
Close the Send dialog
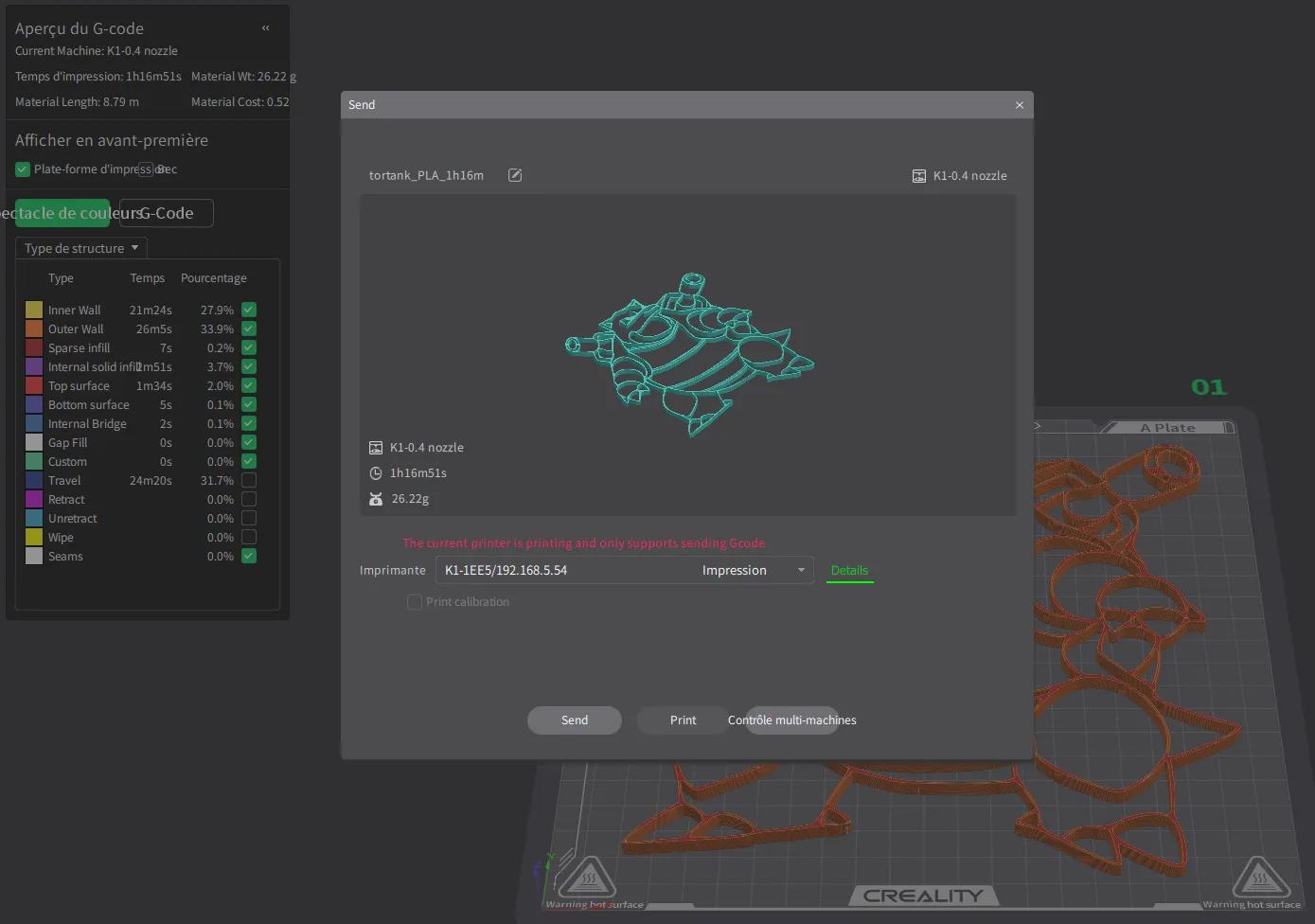(x=1020, y=105)
